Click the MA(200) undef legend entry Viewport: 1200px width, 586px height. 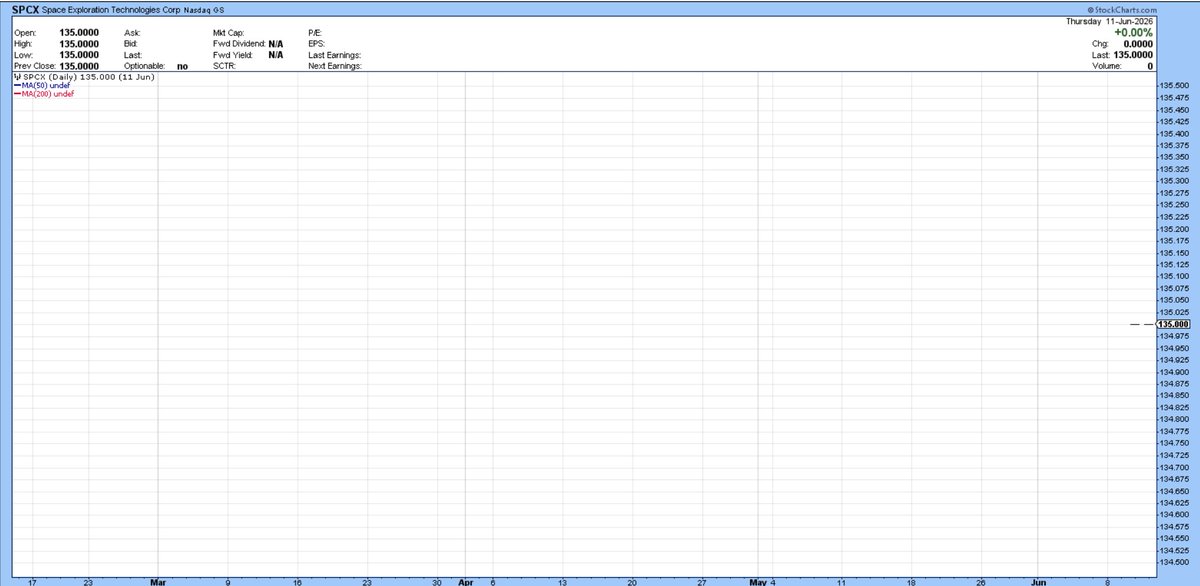point(44,93)
